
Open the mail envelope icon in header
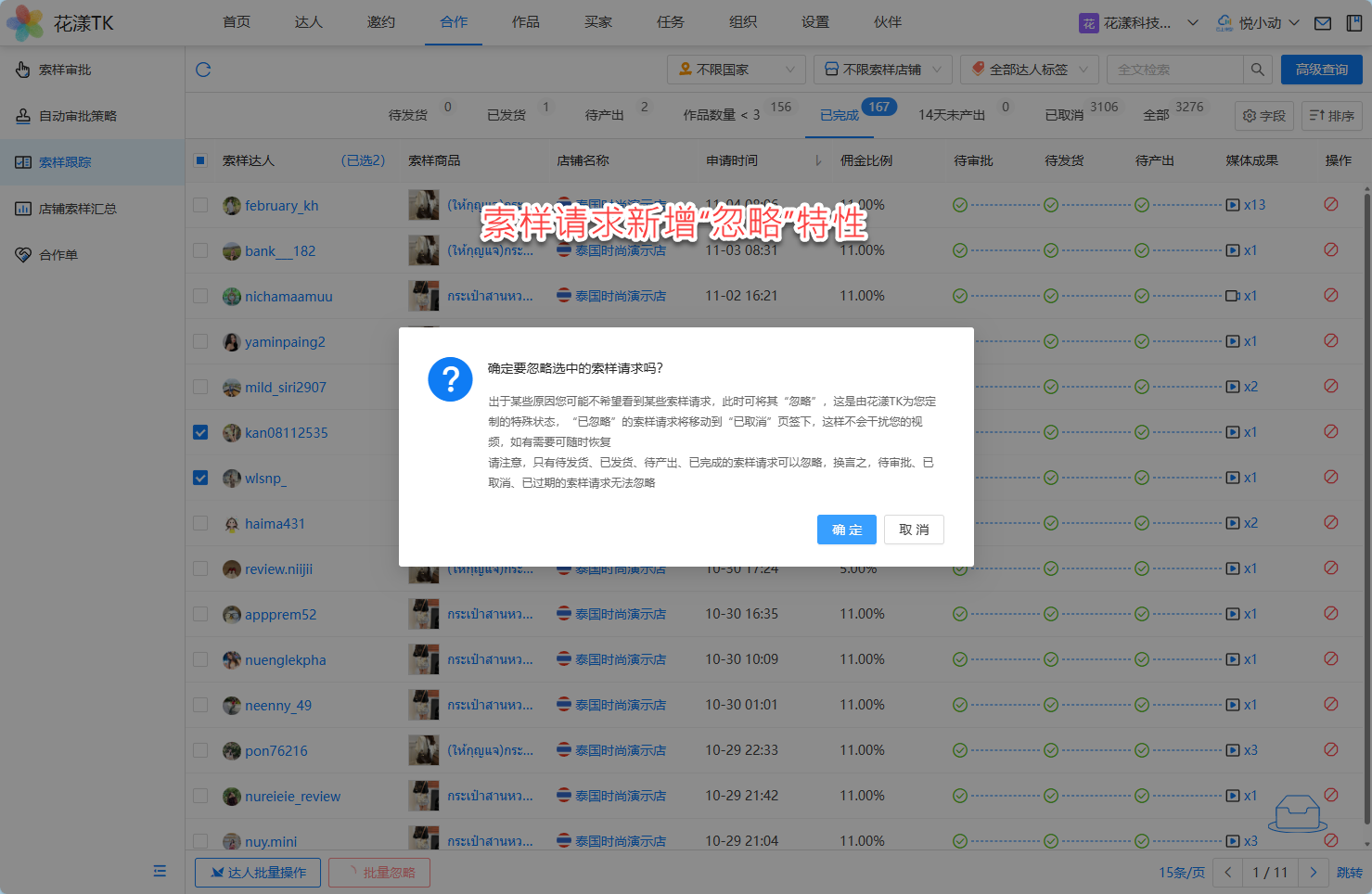pos(1323,23)
